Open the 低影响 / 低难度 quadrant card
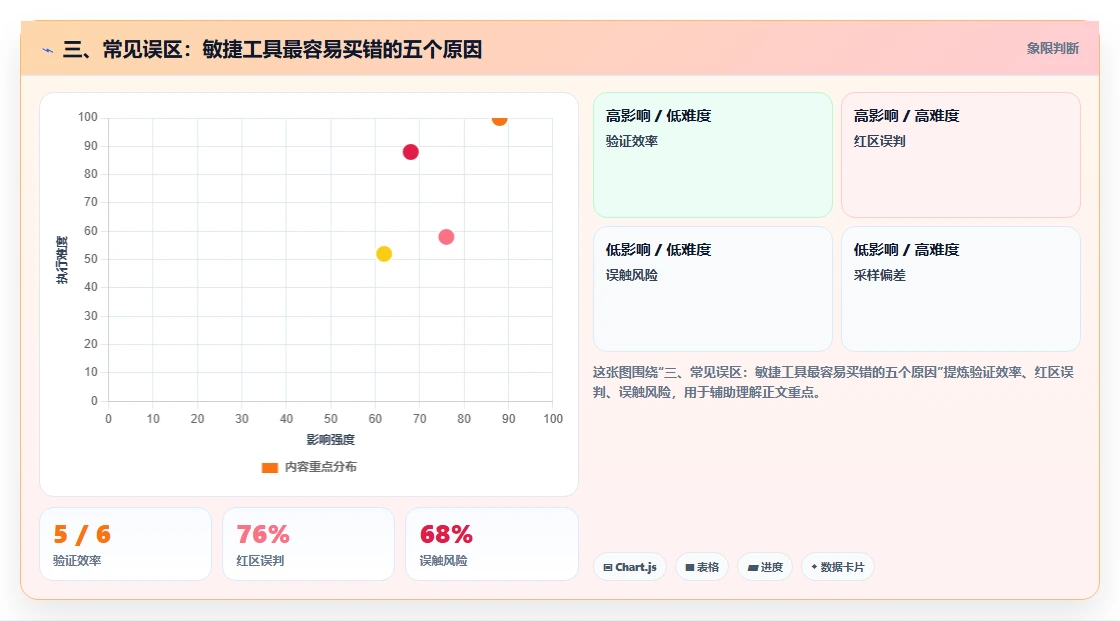The height and width of the screenshot is (621, 1120). [713, 289]
